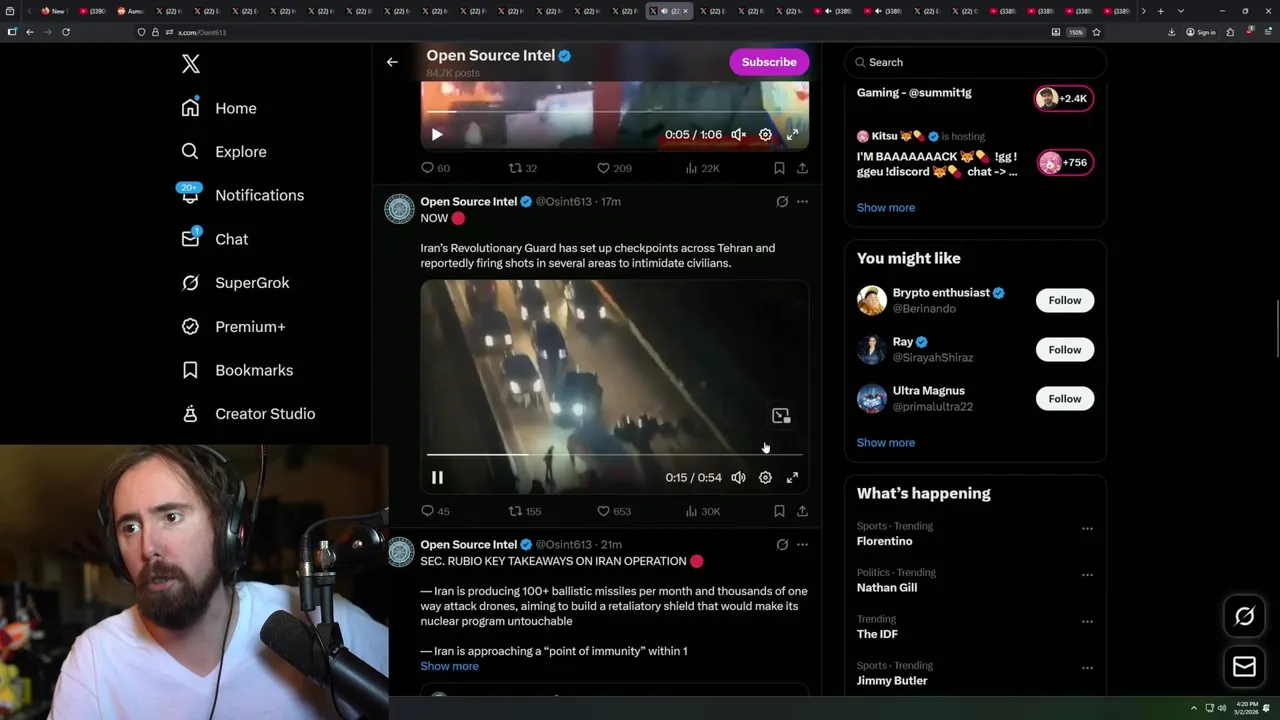1280x720 pixels.
Task: Reload the browser page
Action: coord(66,32)
